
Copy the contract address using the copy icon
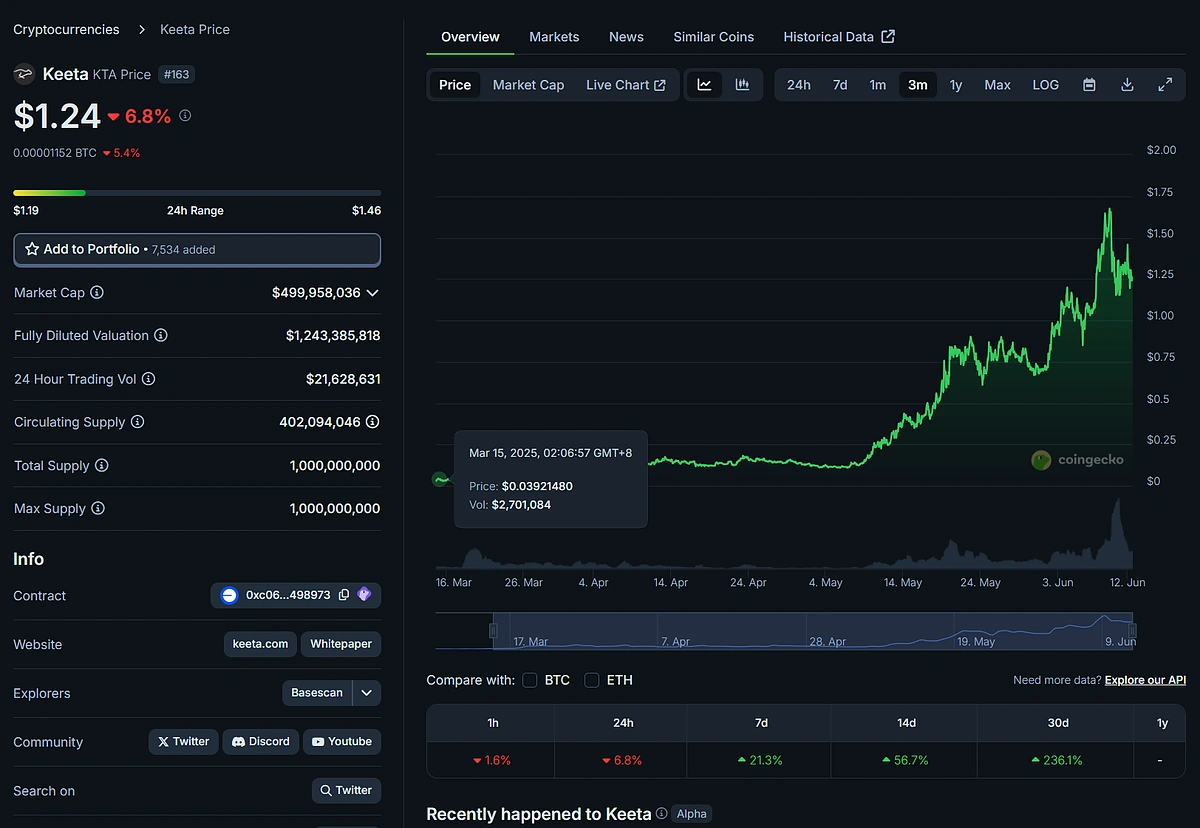(x=344, y=595)
